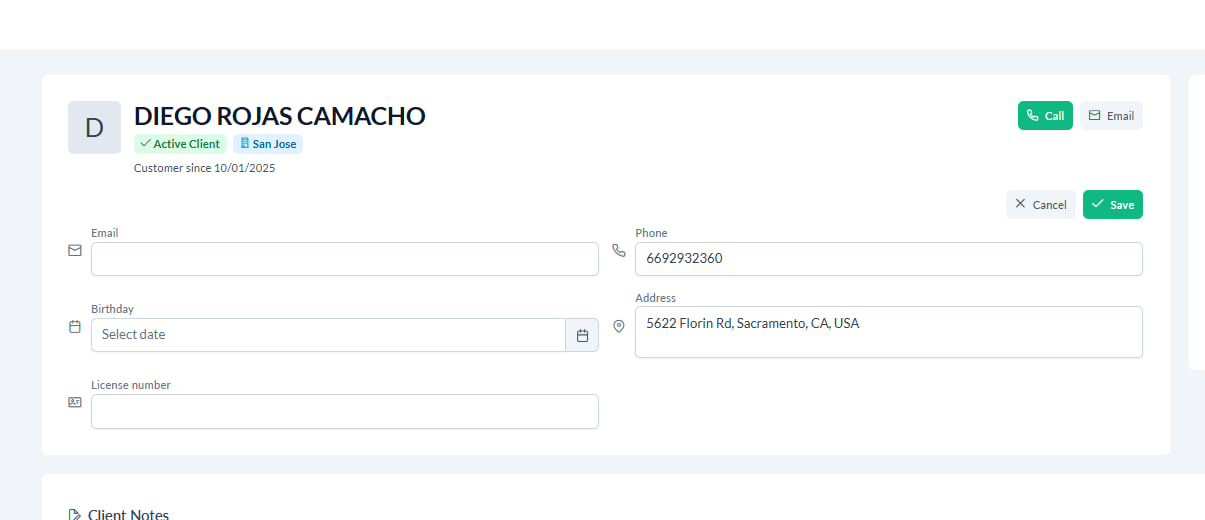
Task: Click the map pin icon beside Address
Action: tap(619, 326)
